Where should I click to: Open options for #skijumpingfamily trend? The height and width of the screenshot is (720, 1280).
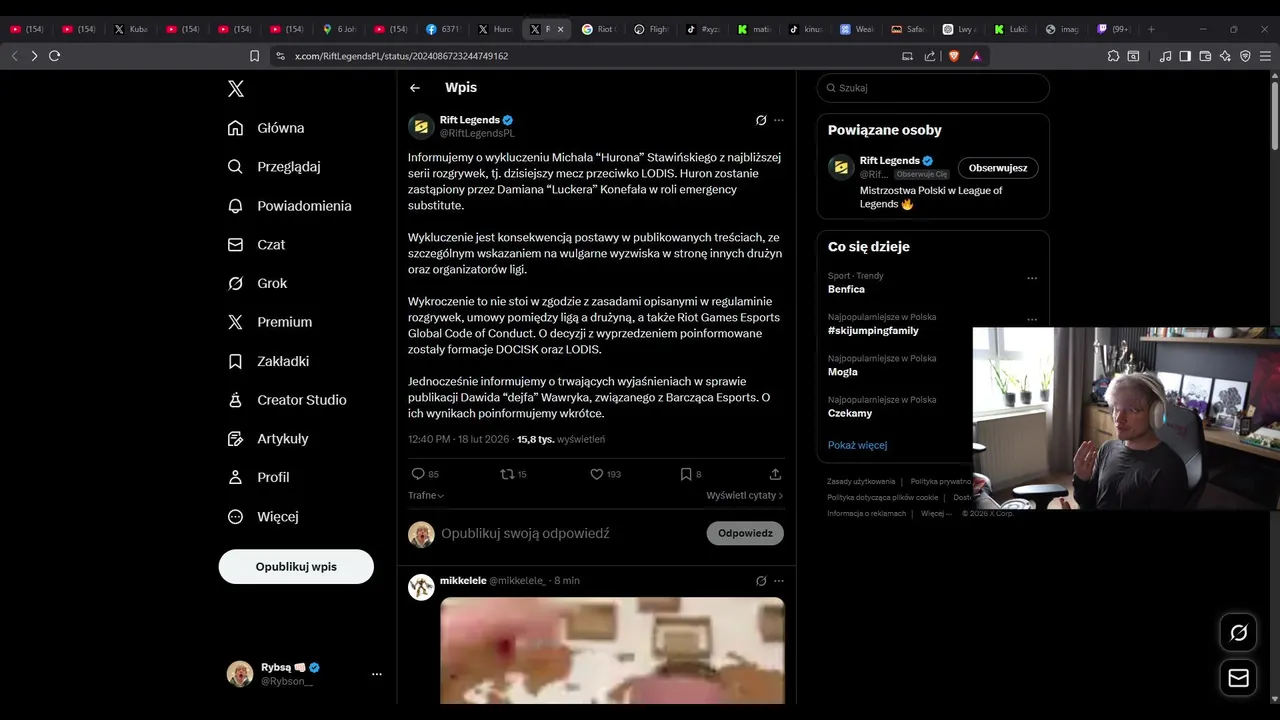1032,320
